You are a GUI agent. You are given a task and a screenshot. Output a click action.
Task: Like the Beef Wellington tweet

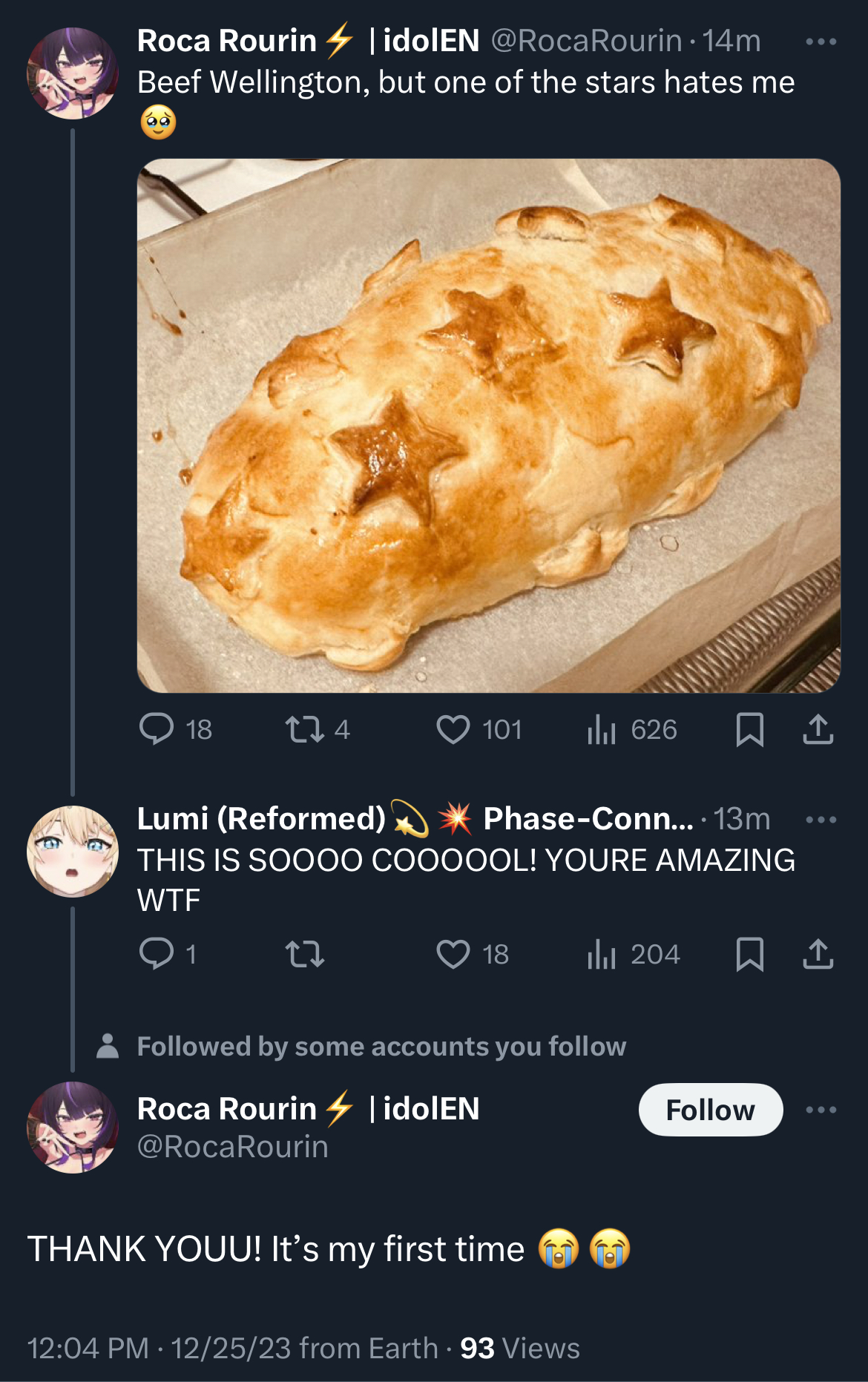pyautogui.click(x=453, y=728)
